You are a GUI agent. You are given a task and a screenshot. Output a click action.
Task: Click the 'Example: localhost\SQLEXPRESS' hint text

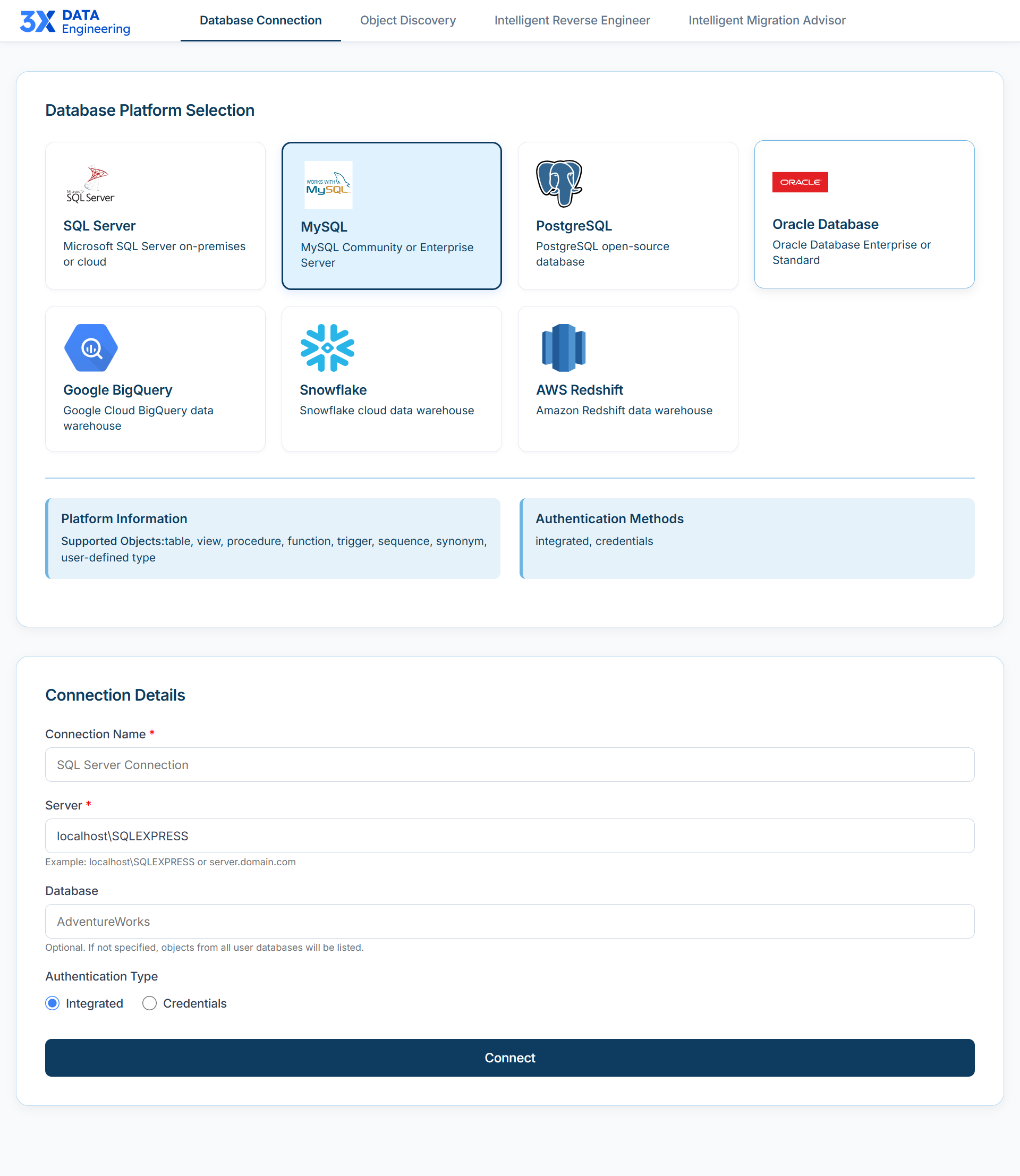(170, 862)
